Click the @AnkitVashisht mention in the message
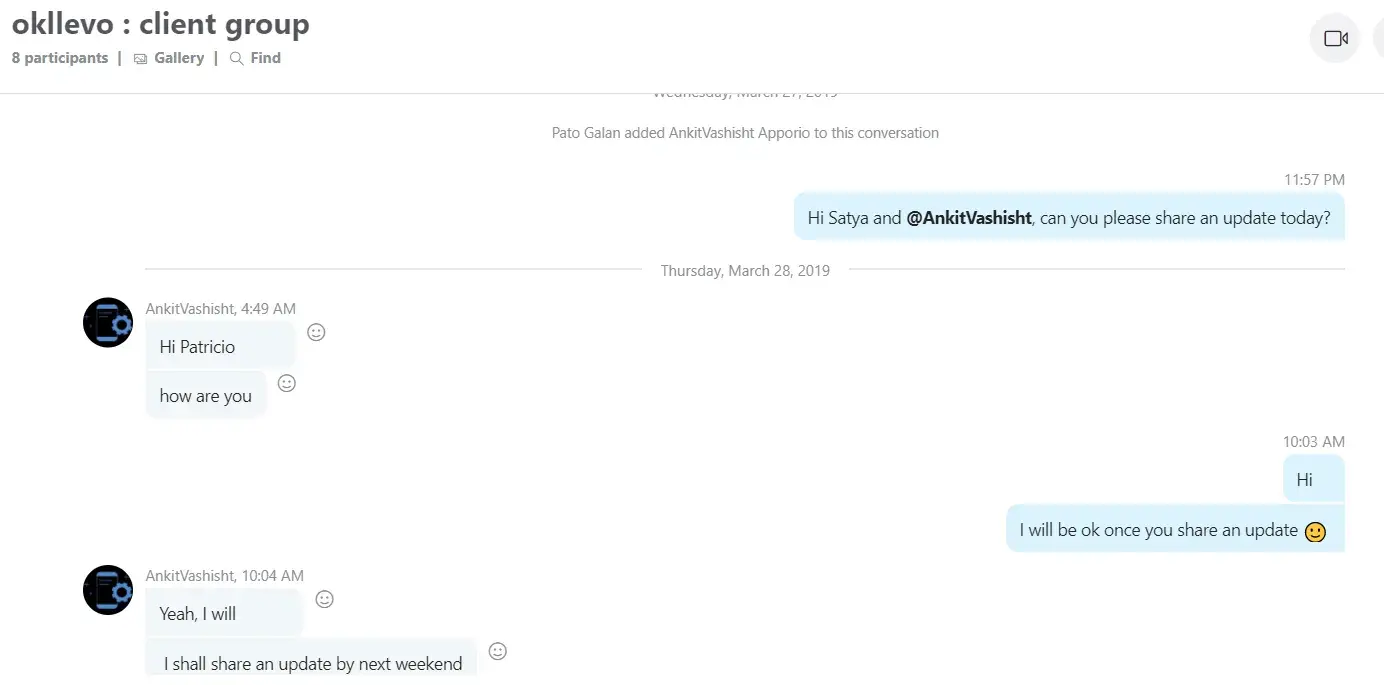 [968, 217]
